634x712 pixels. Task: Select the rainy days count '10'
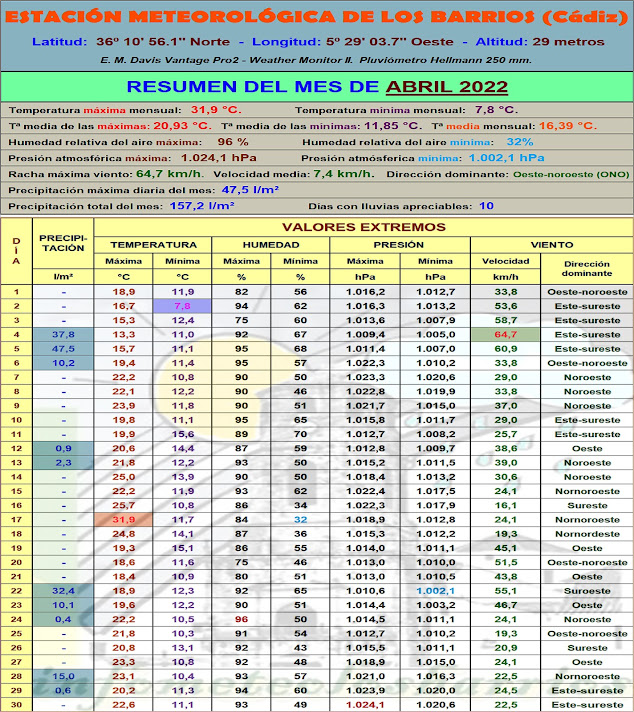(x=486, y=206)
